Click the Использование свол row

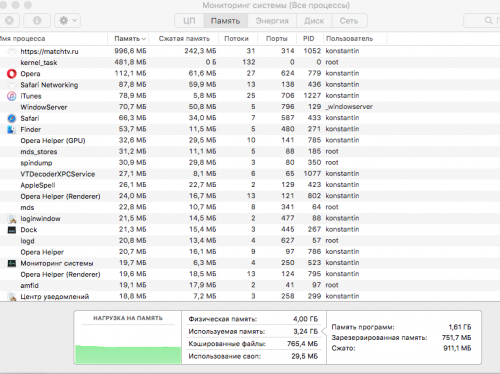point(253,356)
